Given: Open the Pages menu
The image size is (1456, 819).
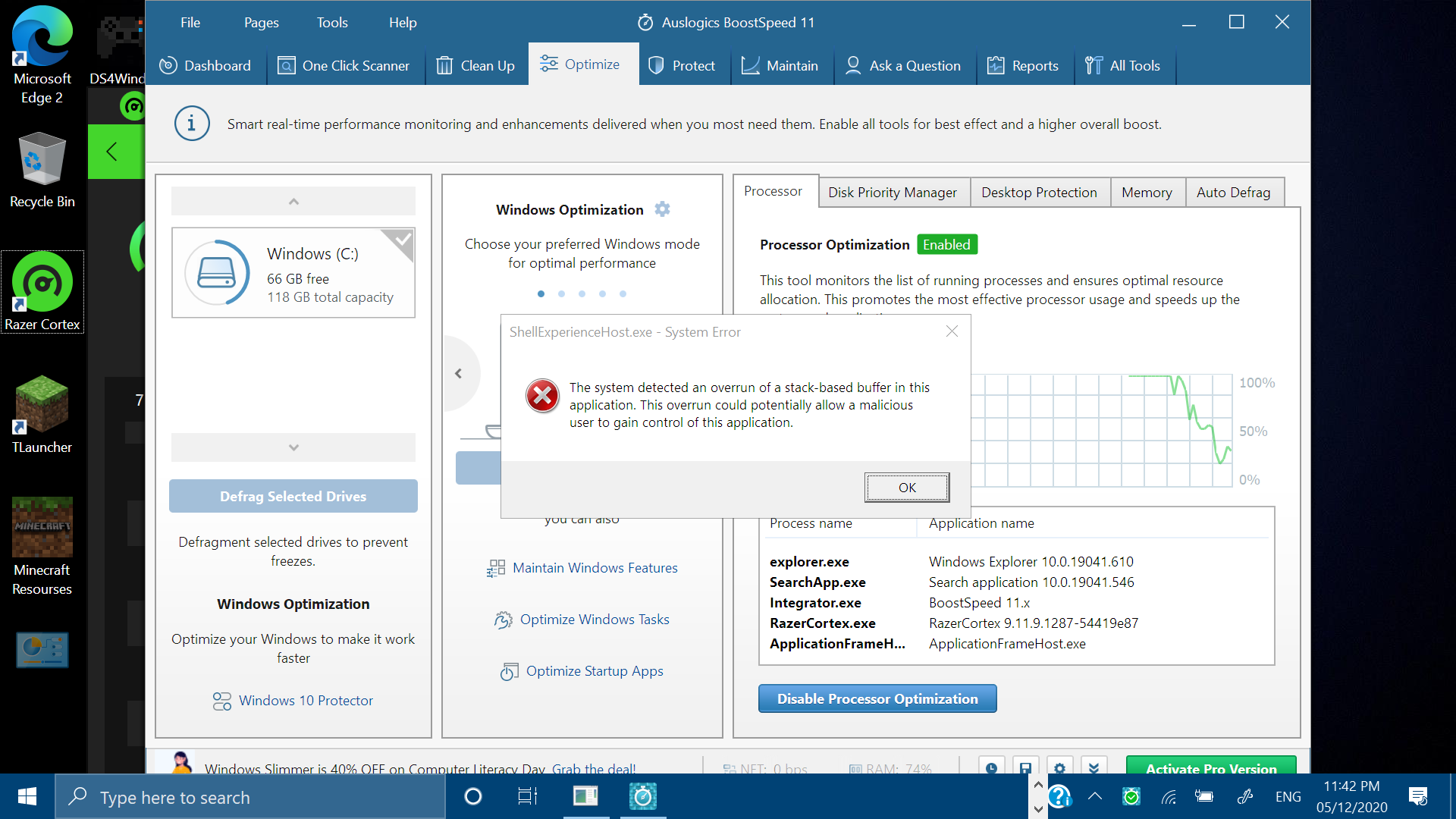Looking at the screenshot, I should click(x=262, y=23).
